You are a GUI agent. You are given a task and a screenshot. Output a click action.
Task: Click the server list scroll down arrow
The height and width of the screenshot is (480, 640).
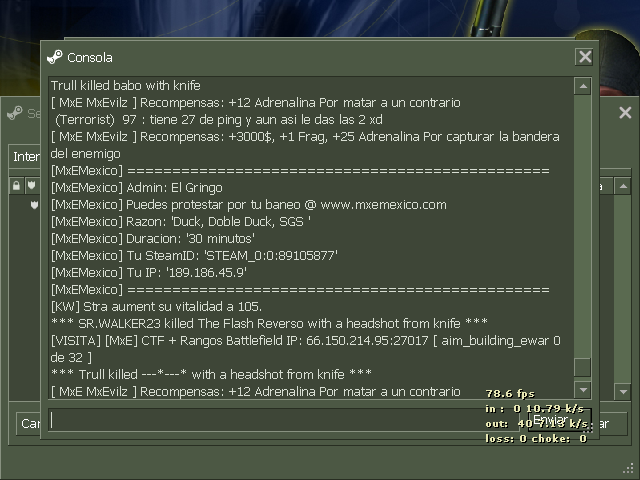pyautogui.click(x=623, y=392)
